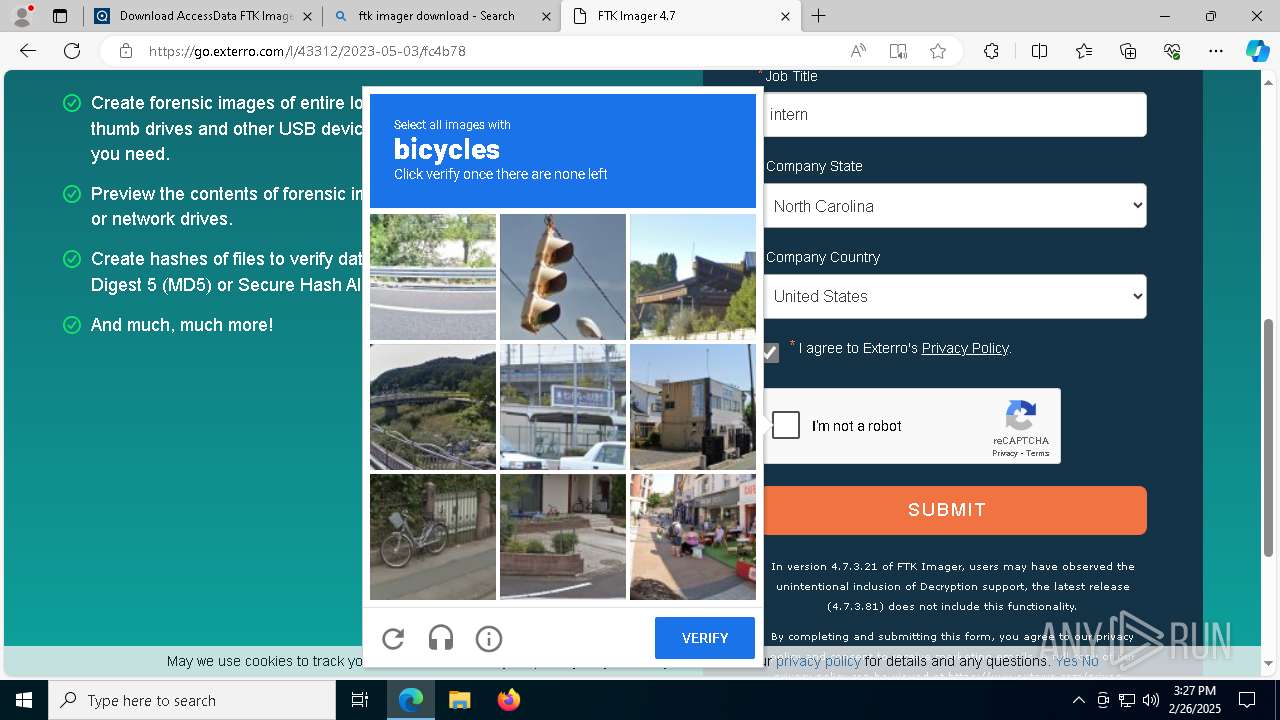Go back to the previous page
The height and width of the screenshot is (720, 1280).
coord(28,51)
